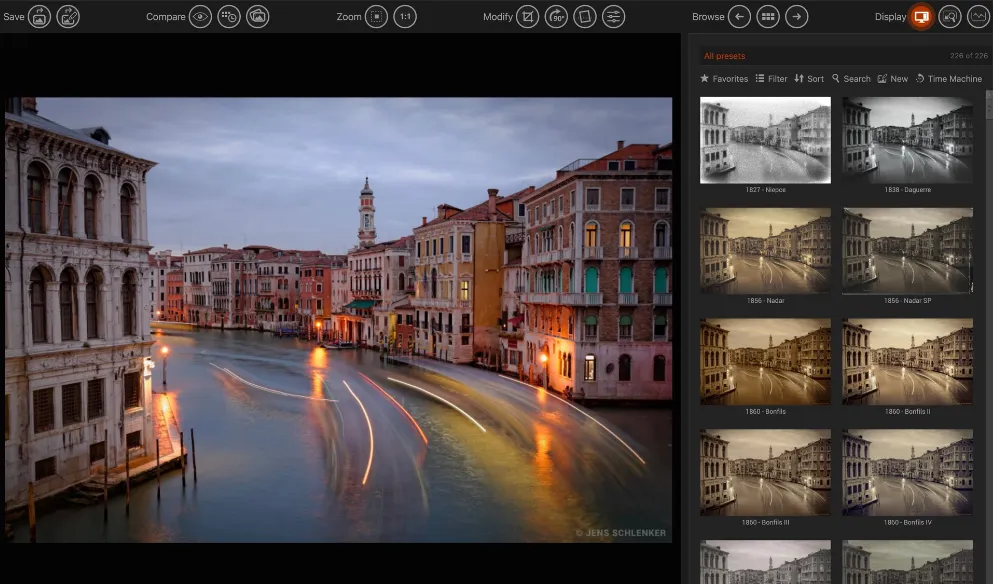This screenshot has width=994, height=584.
Task: Click the Save image export icon
Action: tap(40, 17)
